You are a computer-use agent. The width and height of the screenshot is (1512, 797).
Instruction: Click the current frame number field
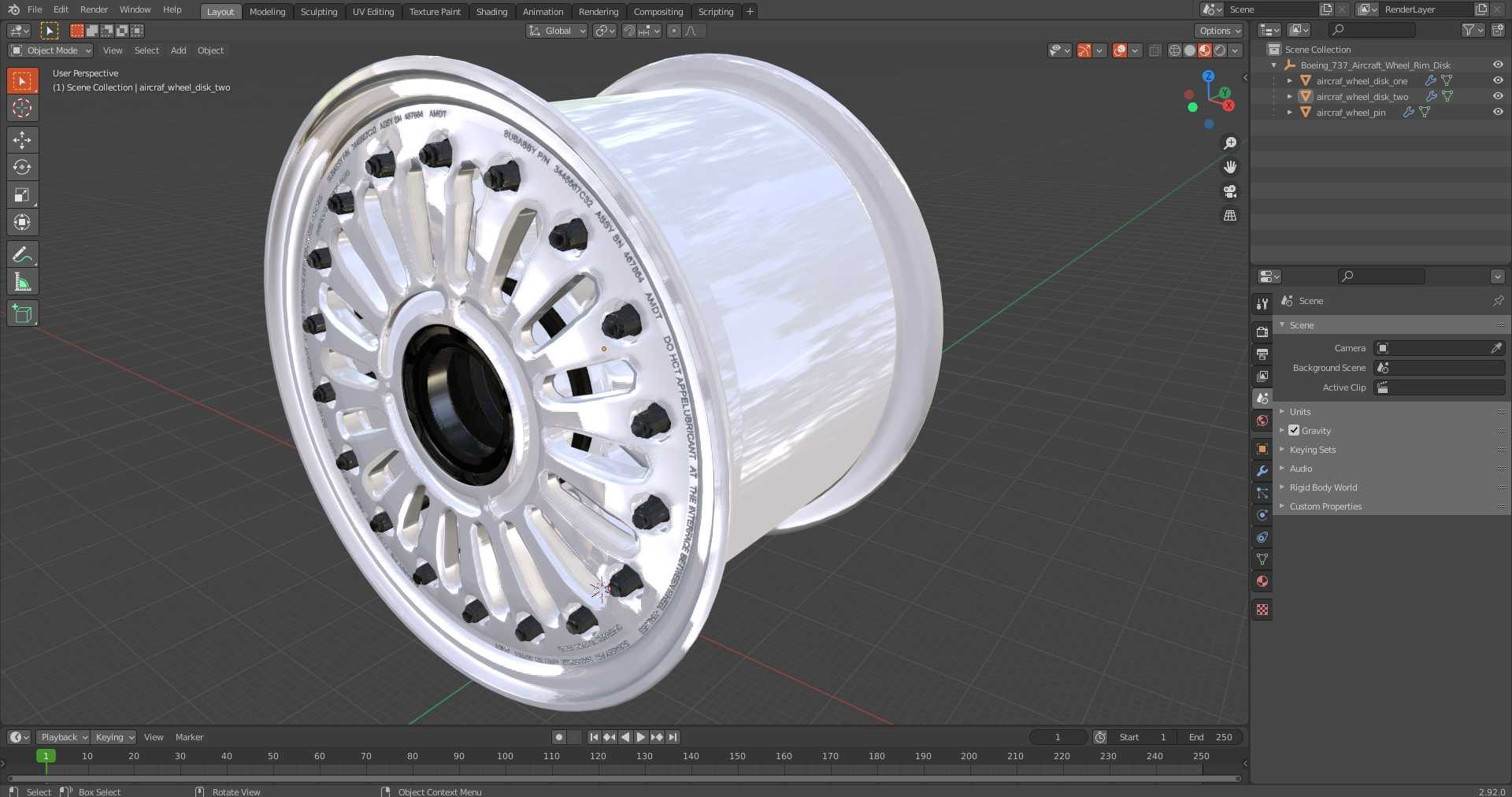click(x=1058, y=737)
